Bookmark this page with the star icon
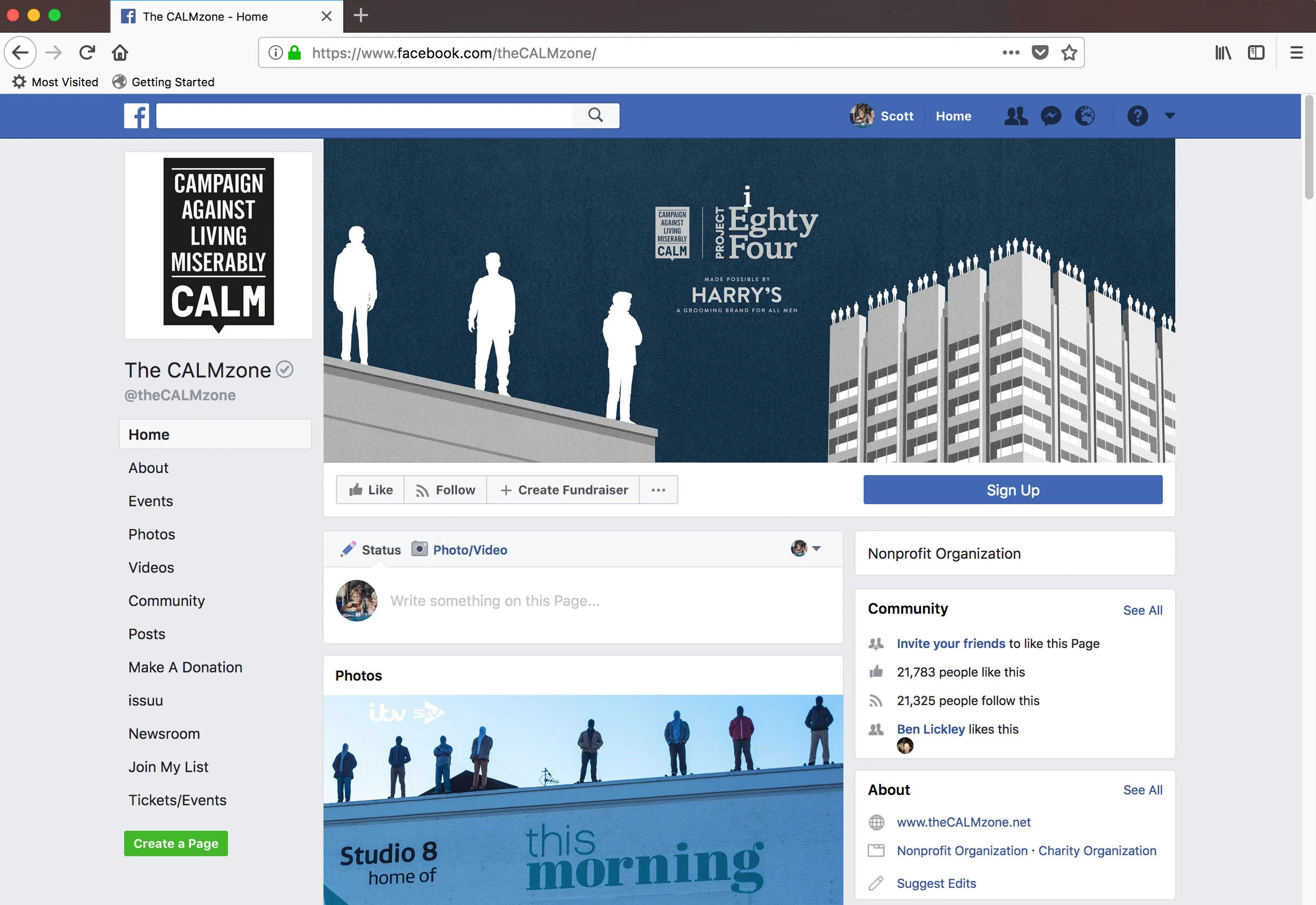This screenshot has height=905, width=1316. pos(1069,53)
